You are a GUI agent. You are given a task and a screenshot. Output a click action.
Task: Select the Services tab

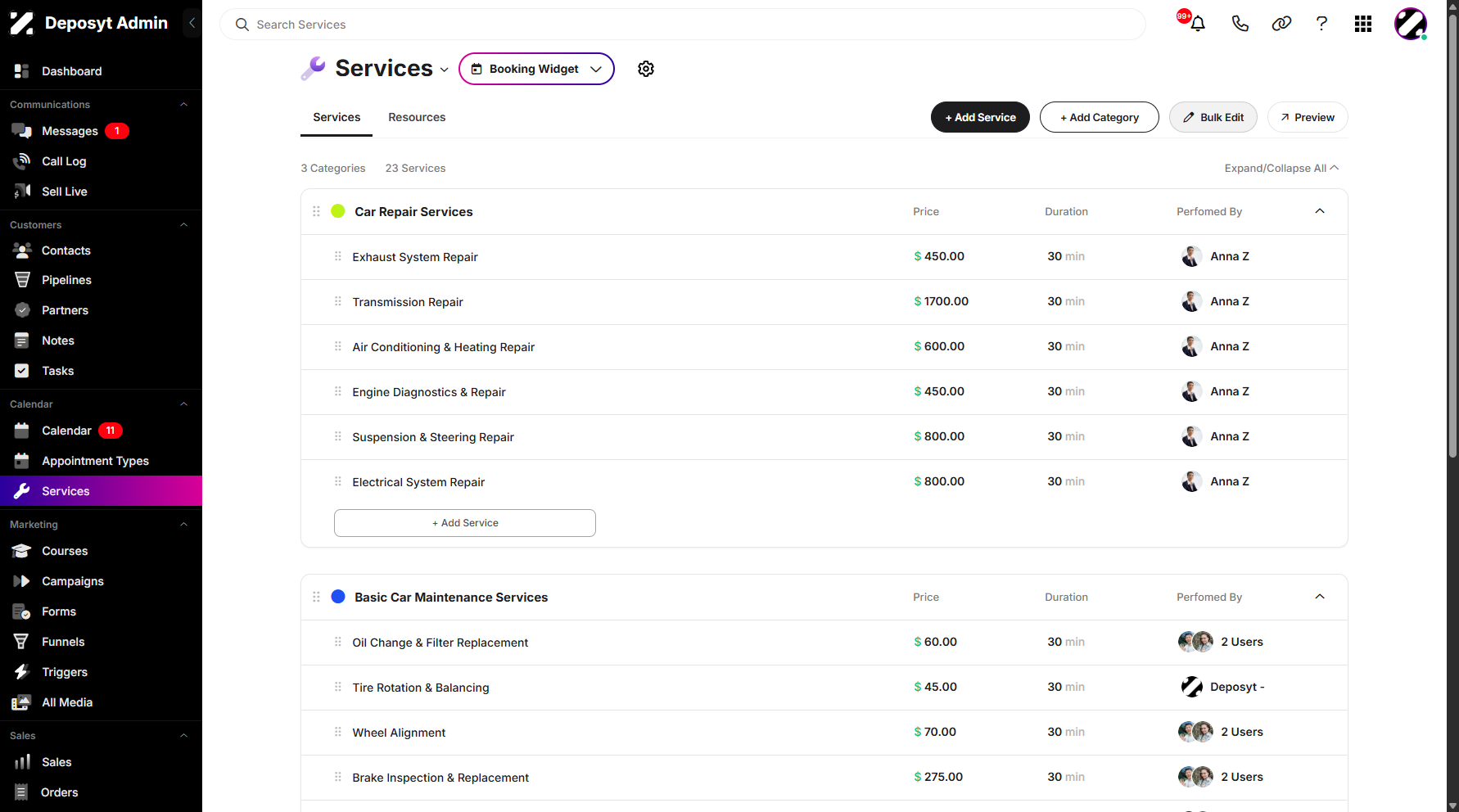click(x=337, y=117)
